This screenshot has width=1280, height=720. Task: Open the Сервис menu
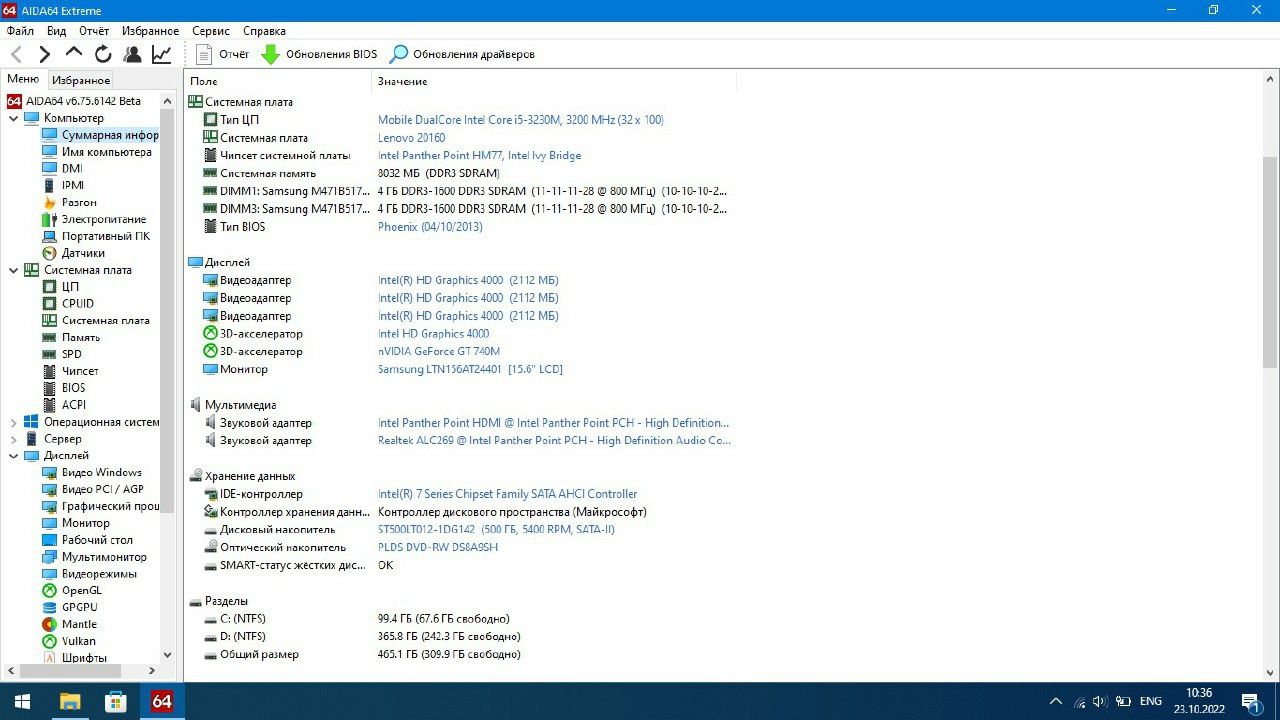(x=210, y=31)
